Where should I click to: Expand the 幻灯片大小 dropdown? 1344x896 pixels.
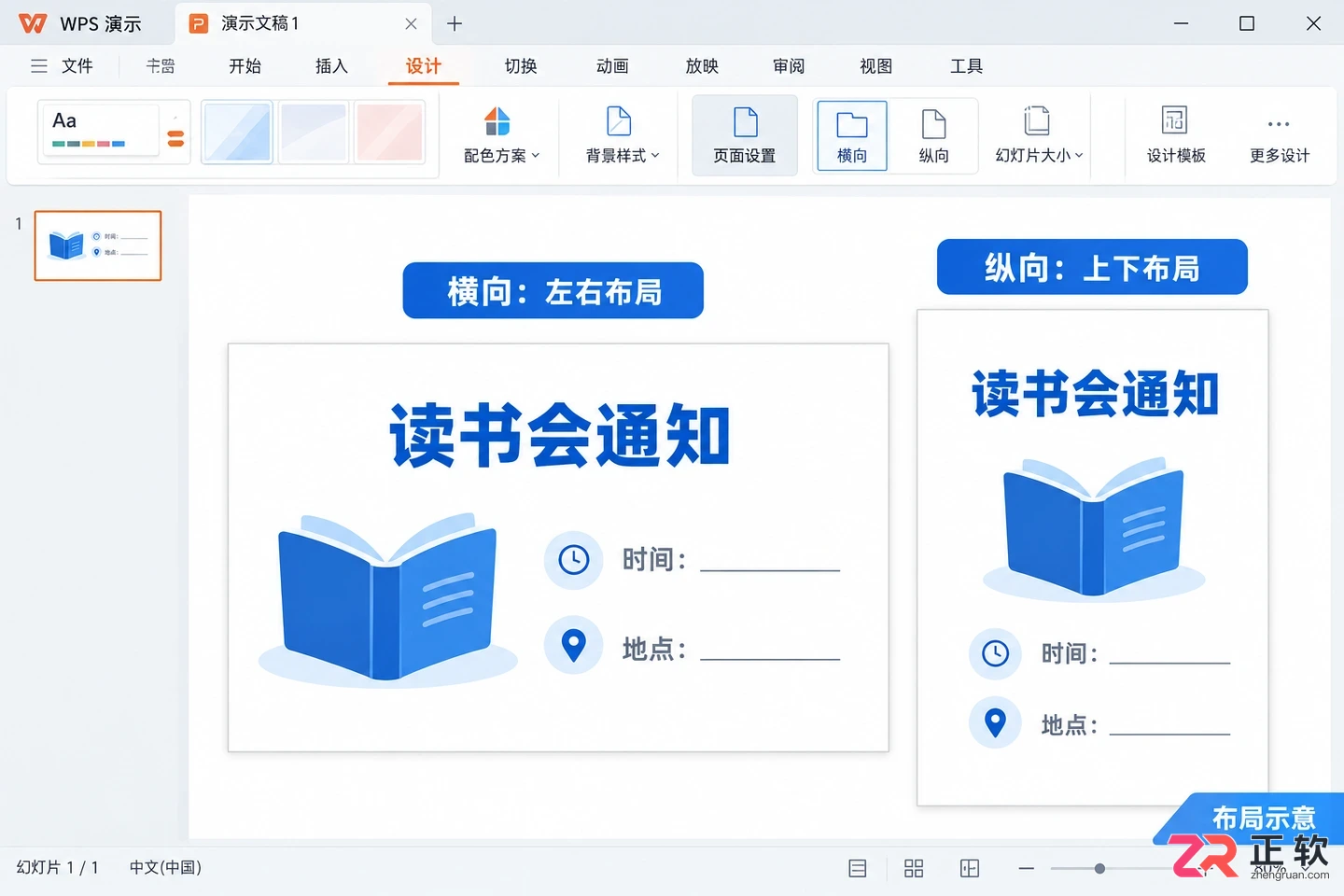pos(1038,135)
